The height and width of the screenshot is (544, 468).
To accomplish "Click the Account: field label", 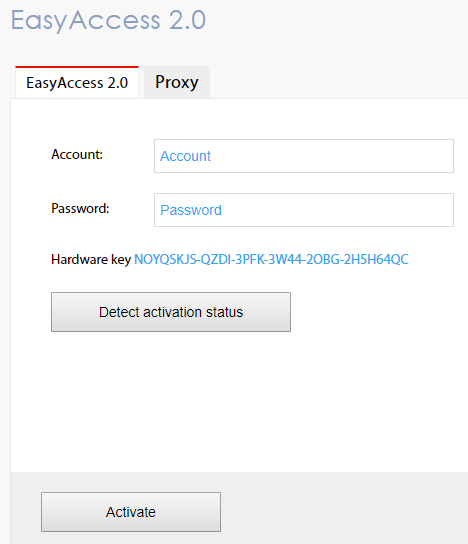I will (x=77, y=154).
